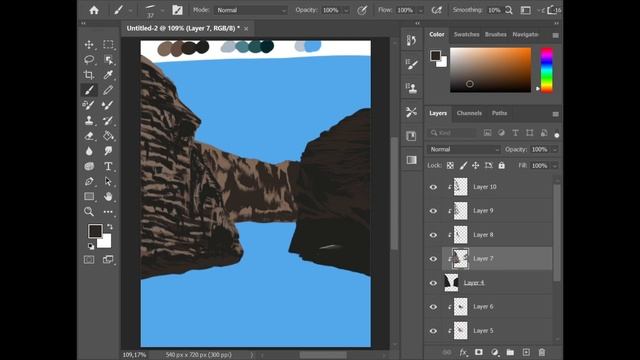Screen dimensions: 640x360
Task: Select the Lasso tool
Action: pos(89,60)
